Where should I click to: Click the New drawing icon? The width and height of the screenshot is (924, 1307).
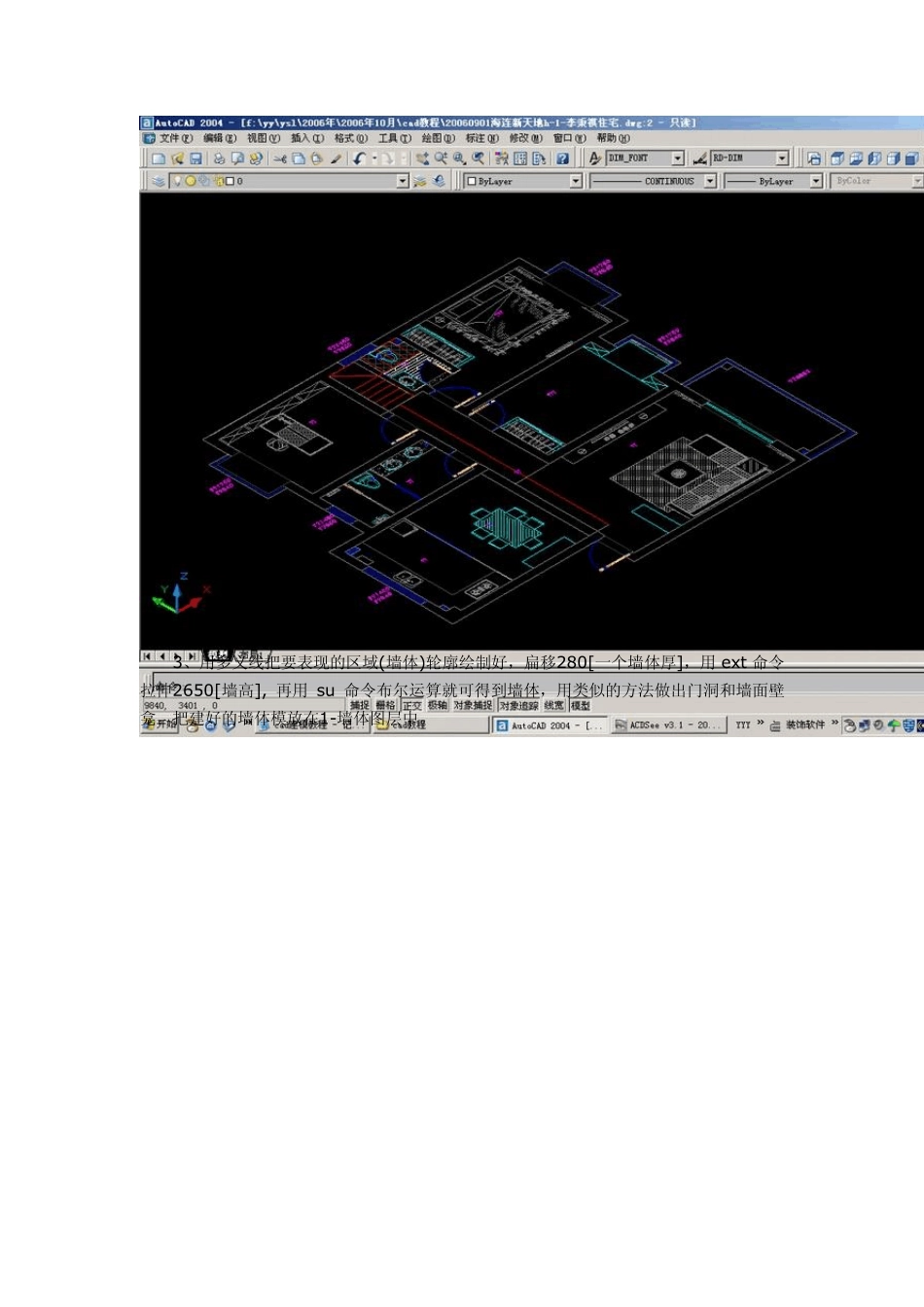(158, 159)
